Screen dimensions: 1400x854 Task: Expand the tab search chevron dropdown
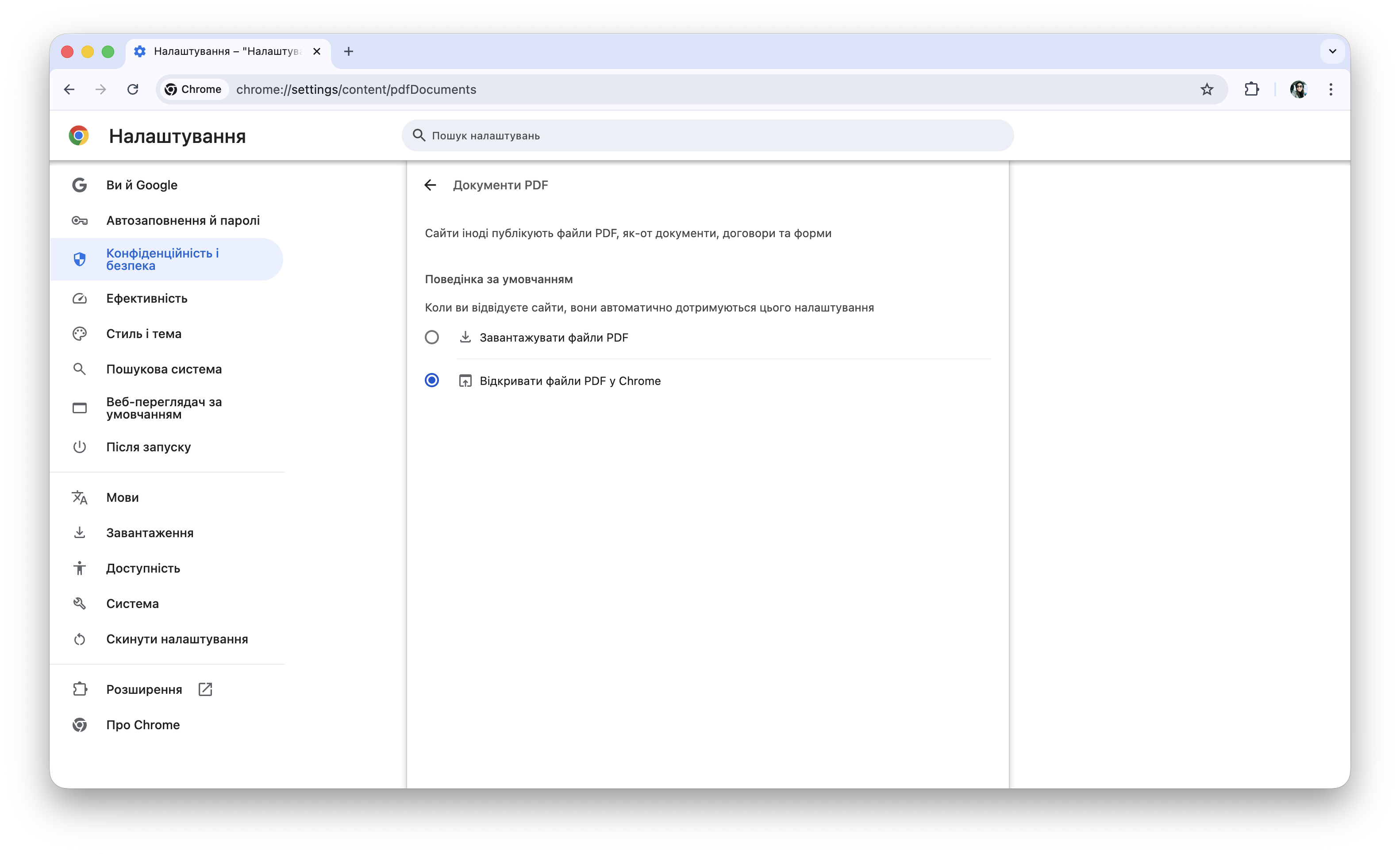[1332, 51]
